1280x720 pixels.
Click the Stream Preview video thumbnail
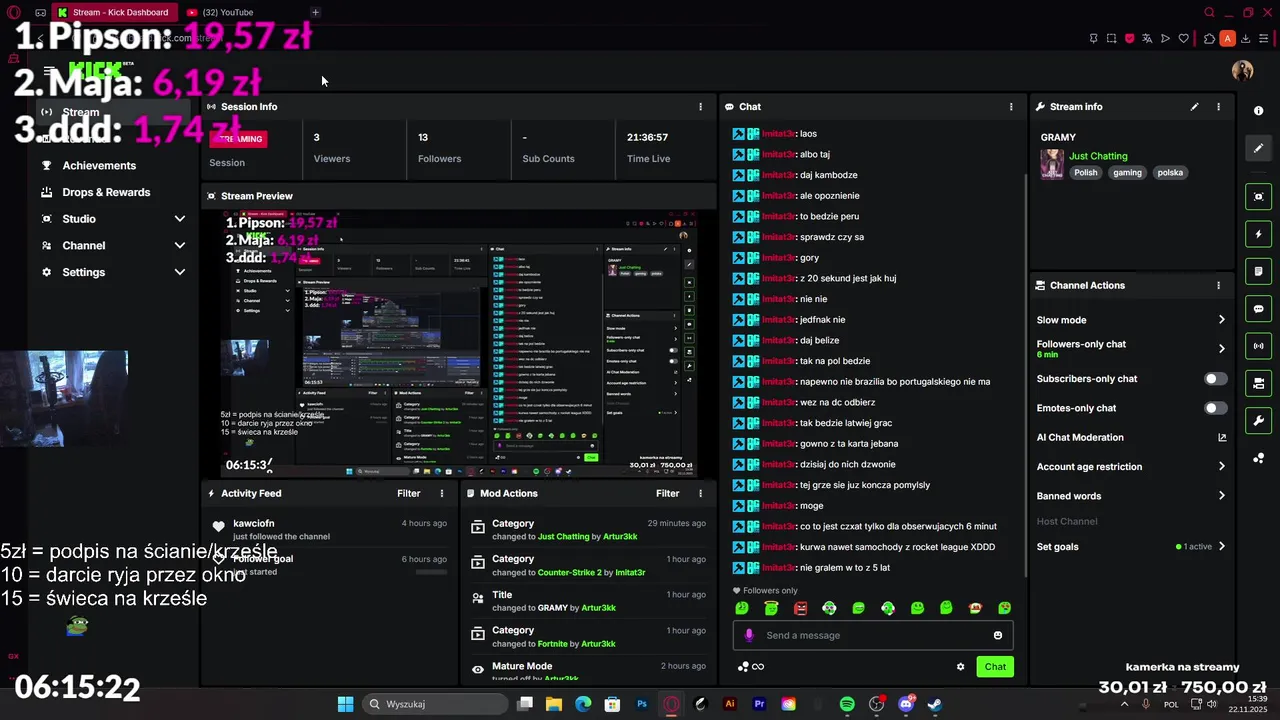458,343
